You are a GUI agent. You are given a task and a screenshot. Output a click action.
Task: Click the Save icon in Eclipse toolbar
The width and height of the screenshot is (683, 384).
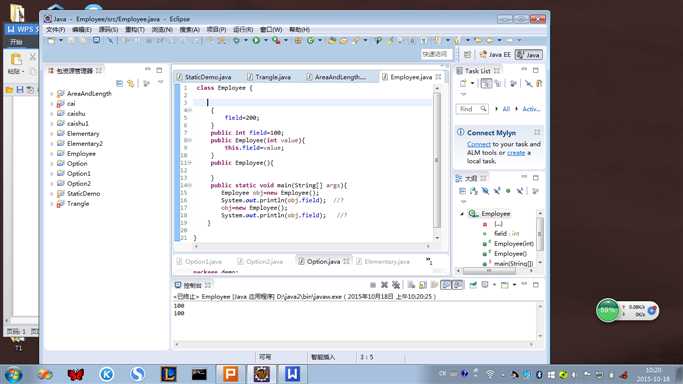[x=71, y=40]
